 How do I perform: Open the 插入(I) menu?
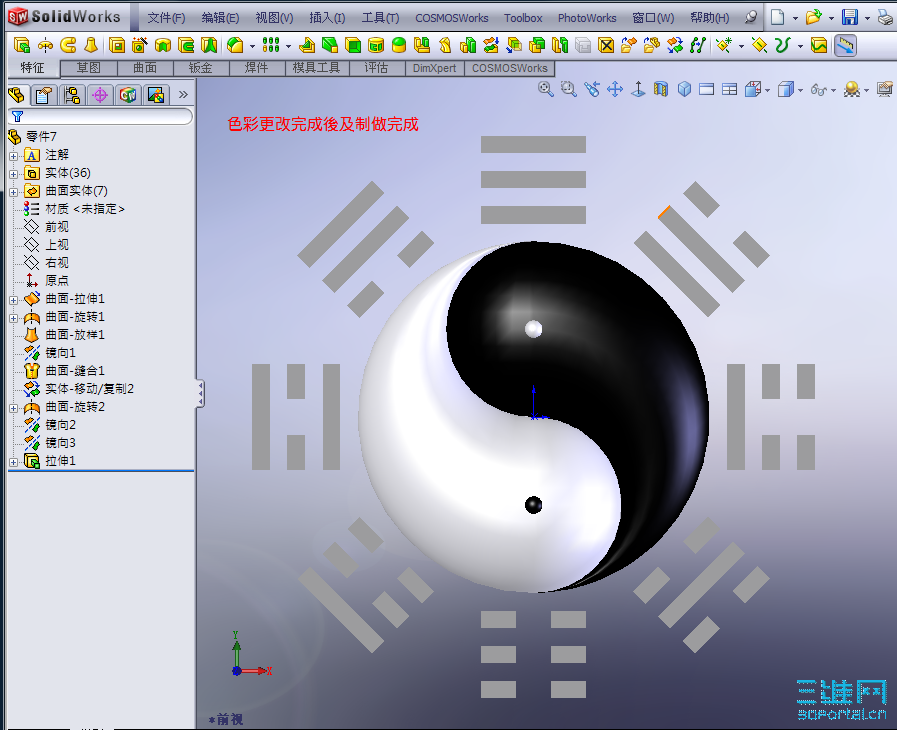327,18
